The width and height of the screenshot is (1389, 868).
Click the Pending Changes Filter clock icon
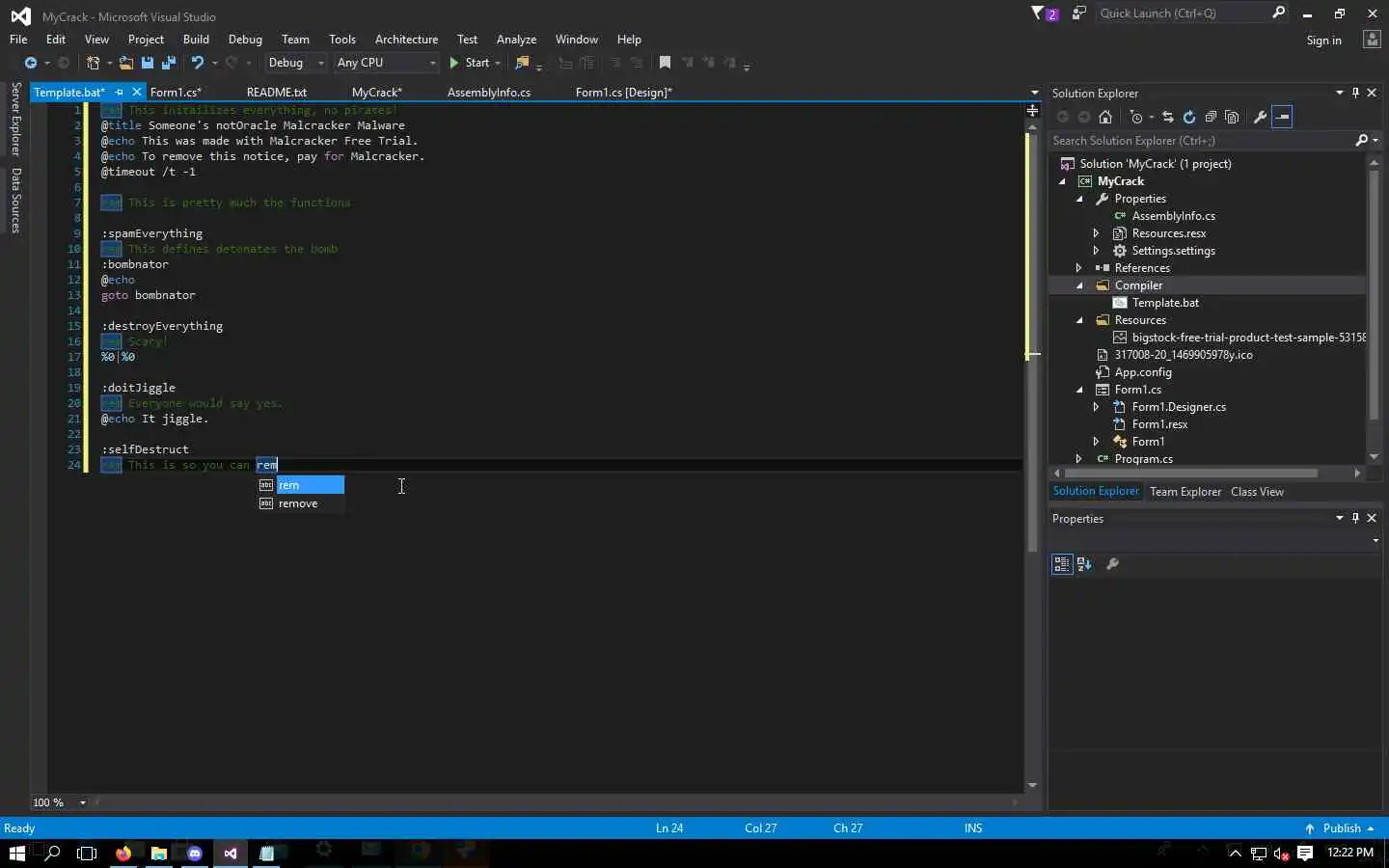coord(1137,117)
